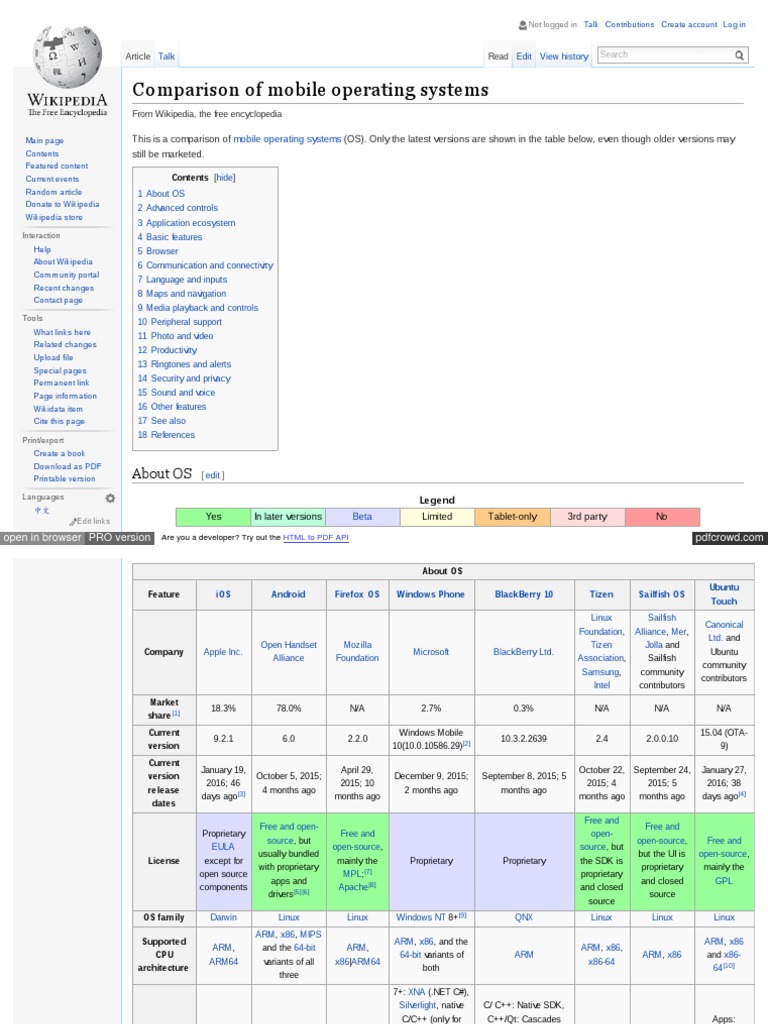Open BlackBerry 10 header link
The width and height of the screenshot is (768, 1024).
click(x=524, y=595)
